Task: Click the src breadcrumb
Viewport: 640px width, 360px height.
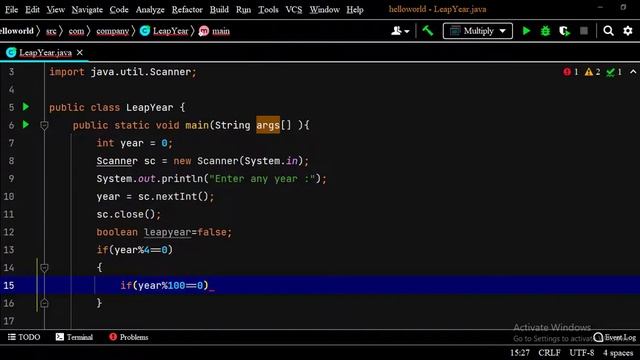Action: 51,31
